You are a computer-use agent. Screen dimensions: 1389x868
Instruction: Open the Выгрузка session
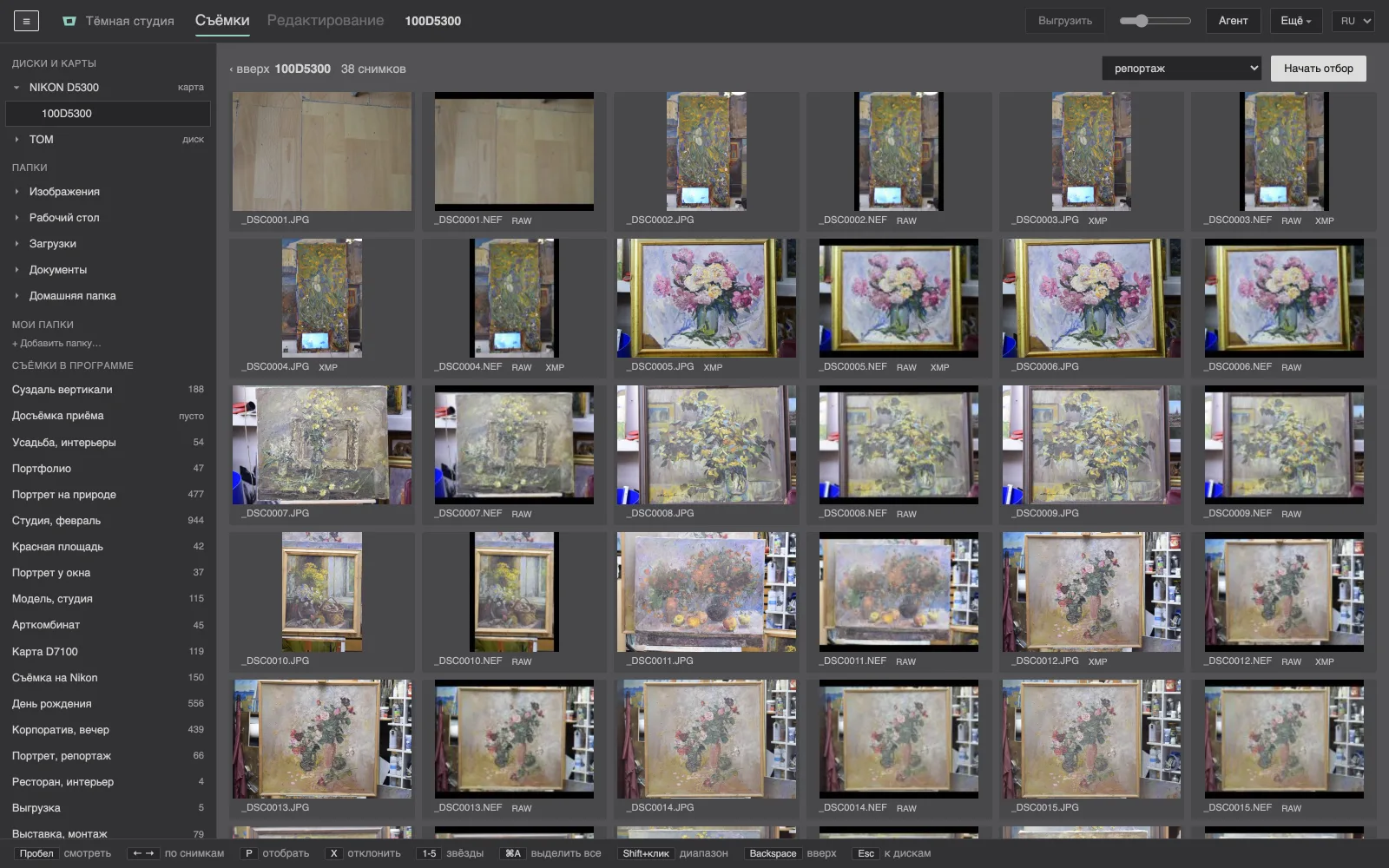click(x=108, y=808)
